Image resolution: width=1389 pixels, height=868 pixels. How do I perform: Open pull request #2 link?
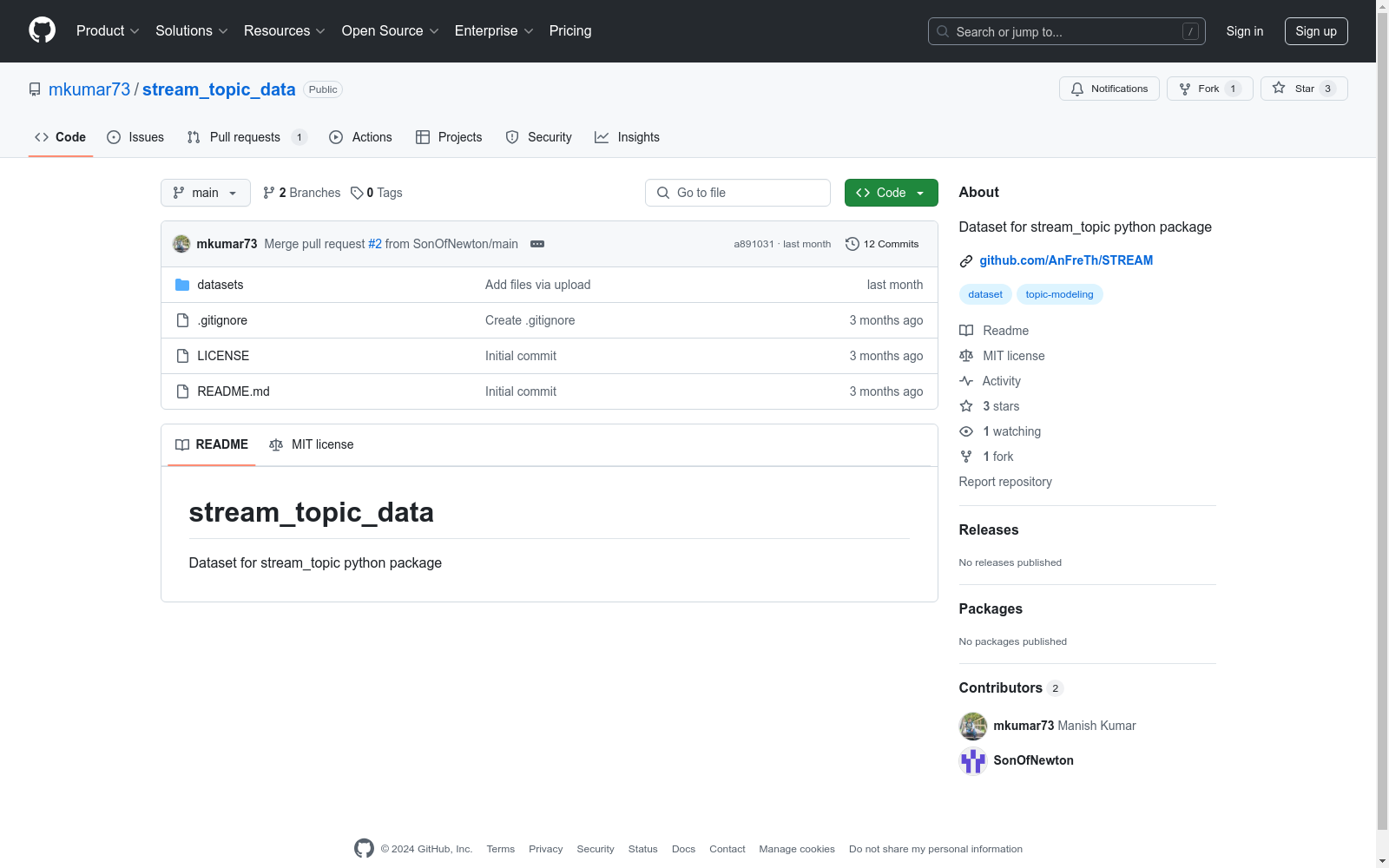pos(375,244)
